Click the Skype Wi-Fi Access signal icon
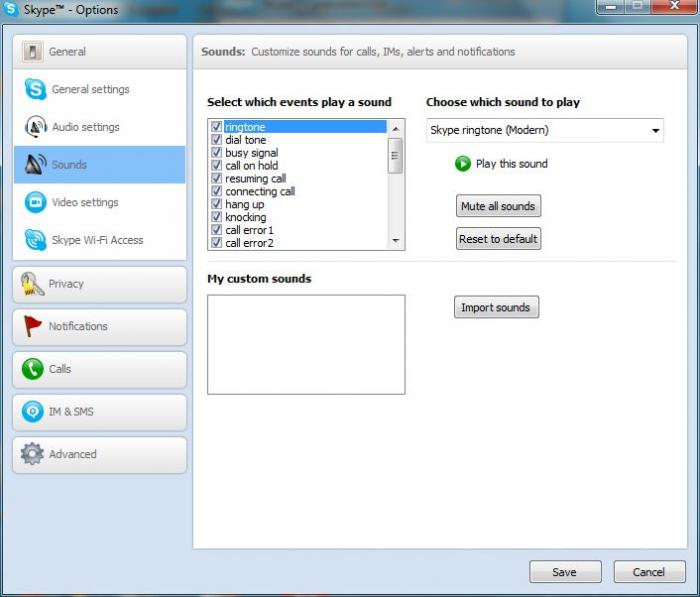The height and width of the screenshot is (597, 700). tap(36, 240)
